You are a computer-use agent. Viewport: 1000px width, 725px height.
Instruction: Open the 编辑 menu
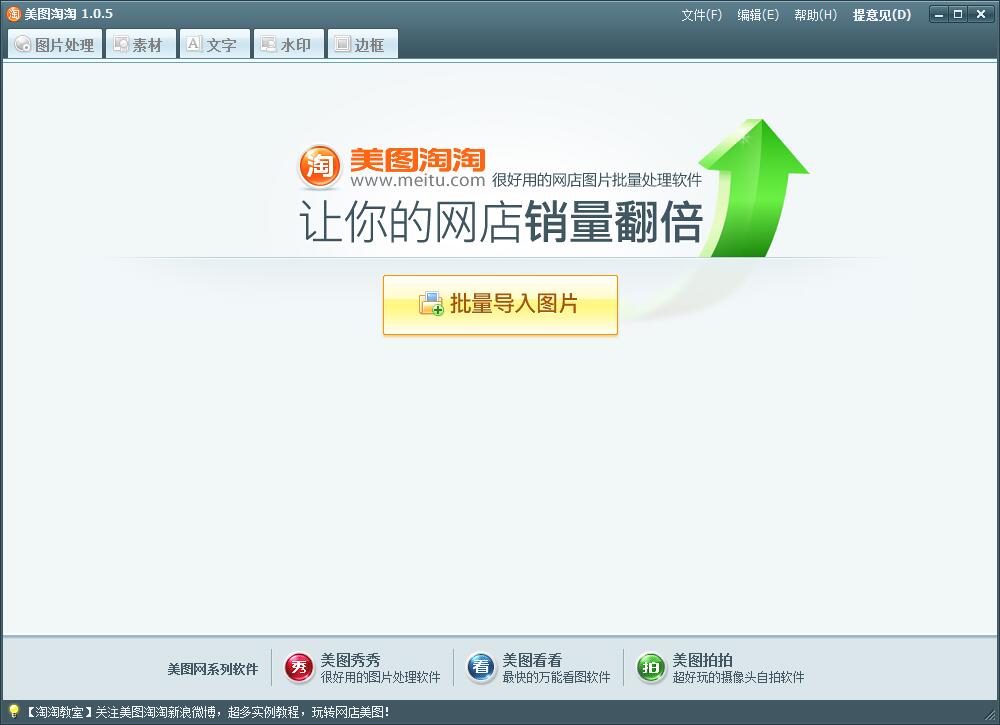point(758,15)
